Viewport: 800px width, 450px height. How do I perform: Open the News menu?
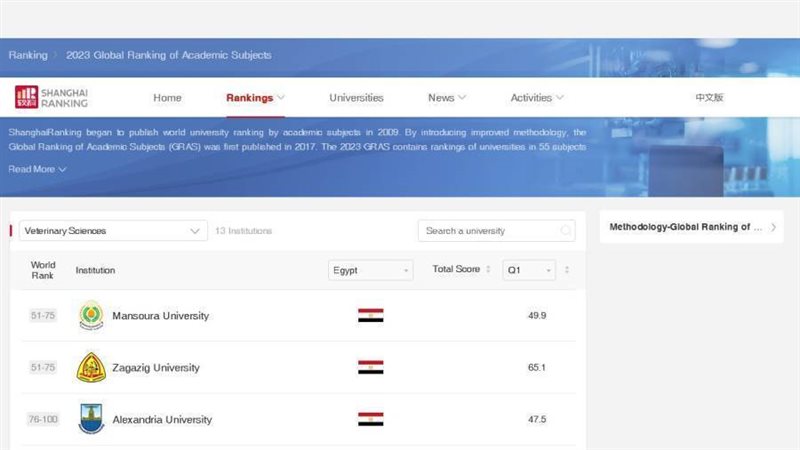pyautogui.click(x=446, y=98)
